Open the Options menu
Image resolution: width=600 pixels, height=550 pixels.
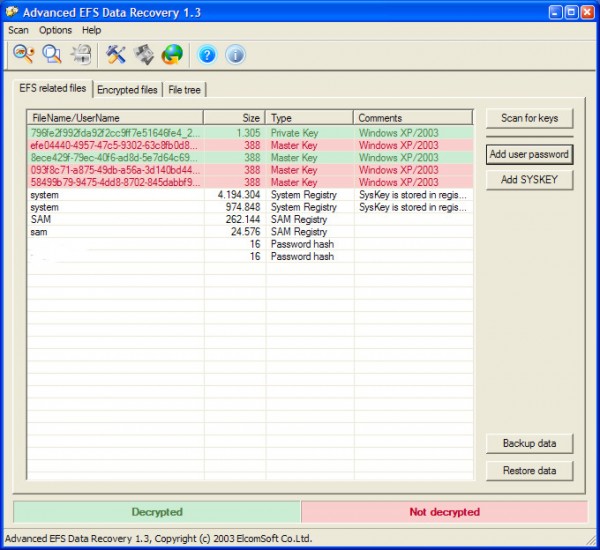click(55, 31)
